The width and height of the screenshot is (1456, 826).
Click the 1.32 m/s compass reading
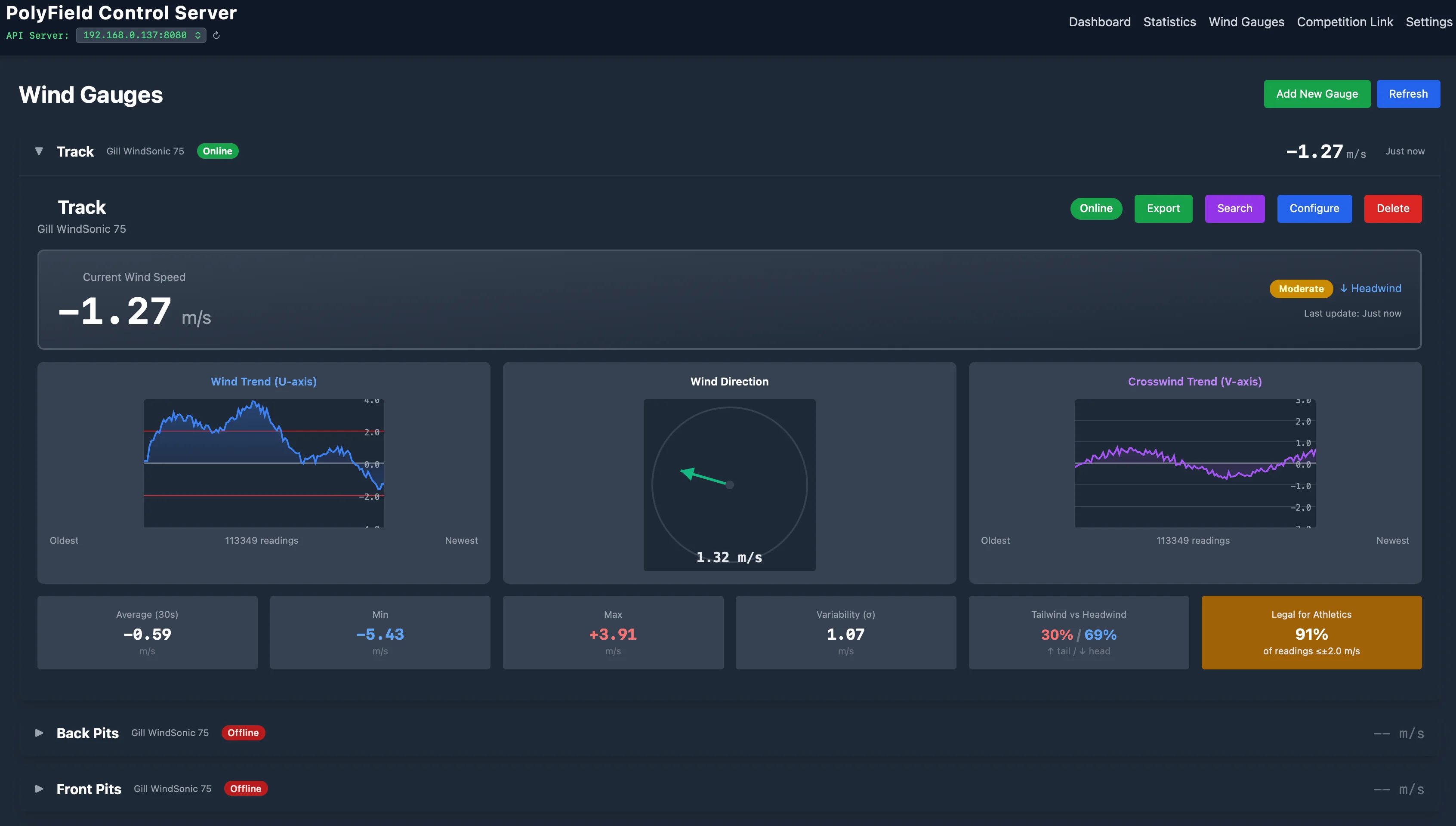[x=729, y=557]
